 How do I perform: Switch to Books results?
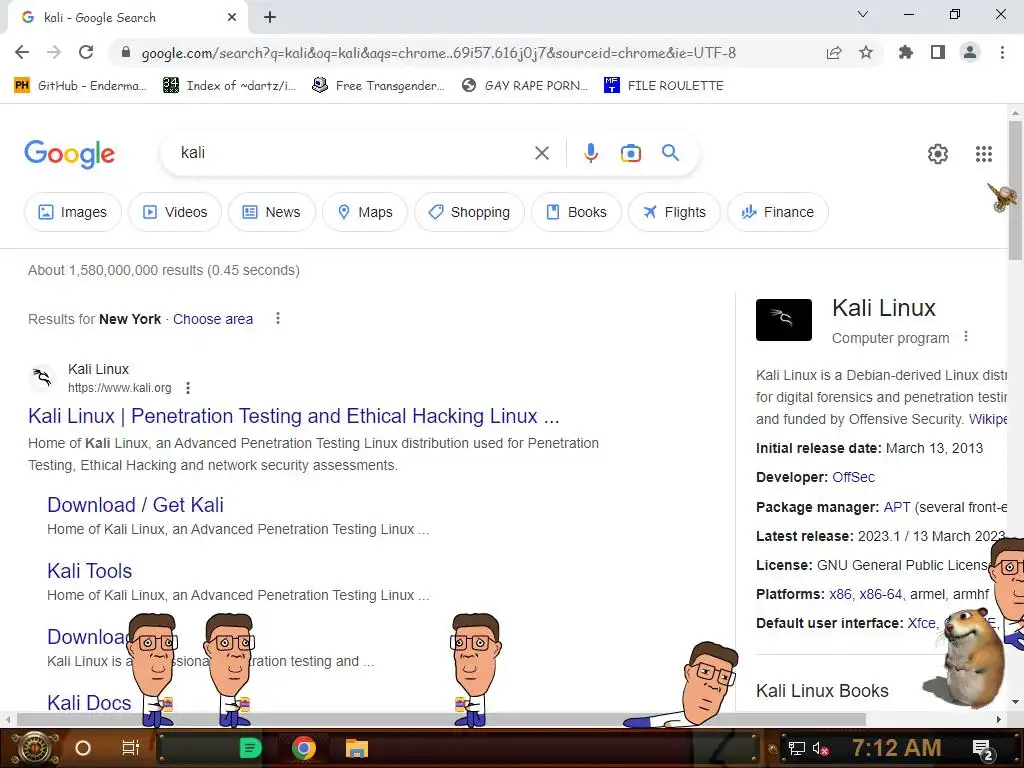pos(576,212)
